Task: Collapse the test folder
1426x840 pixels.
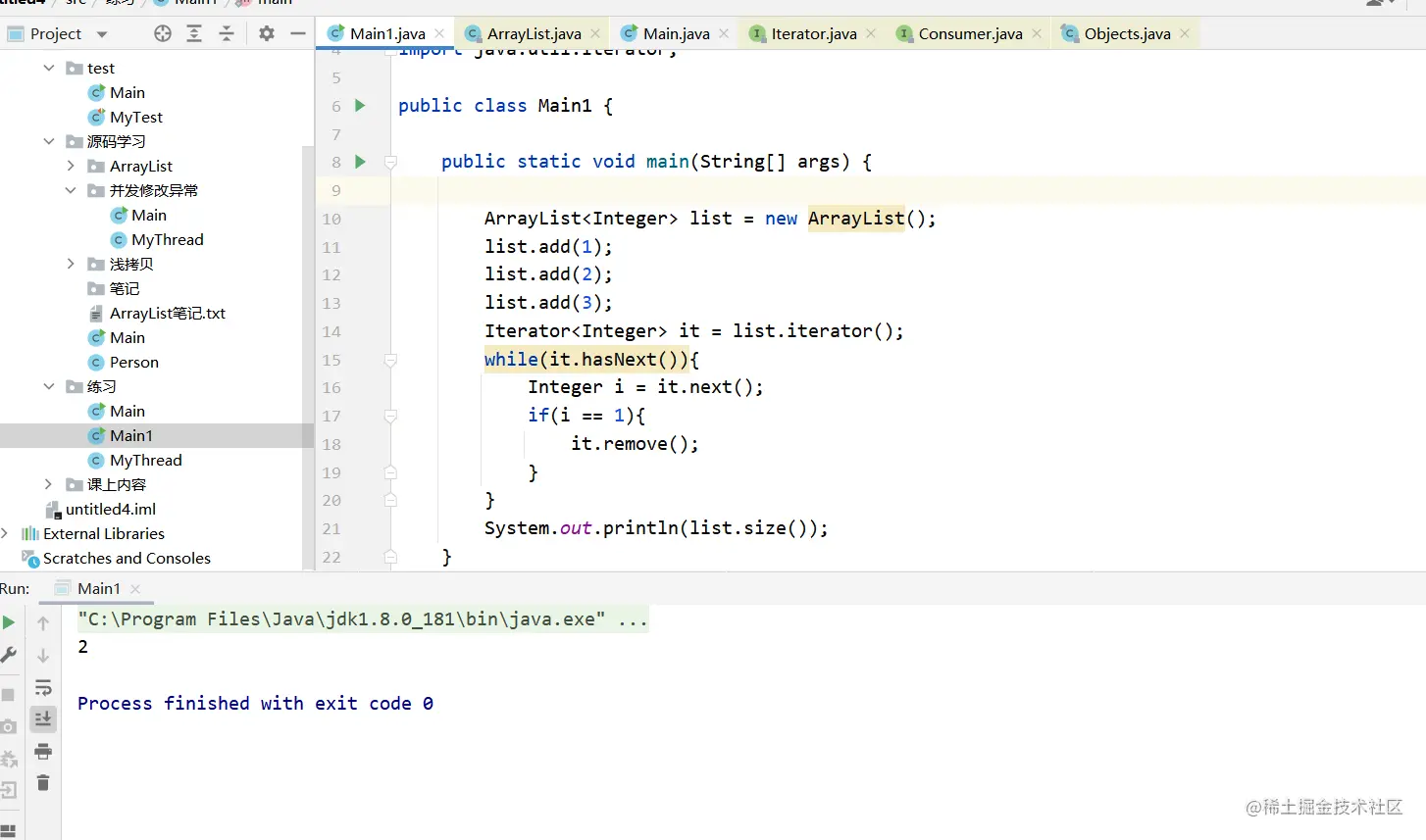Action: point(49,68)
